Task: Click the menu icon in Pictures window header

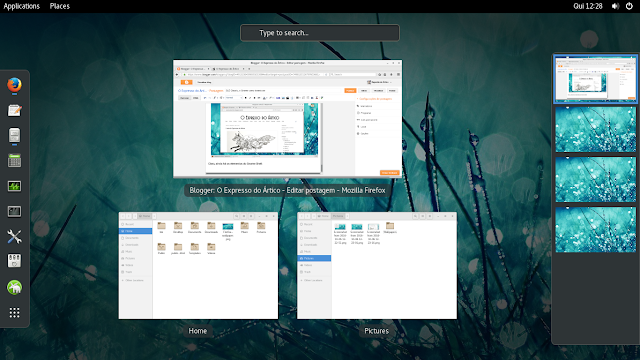Action: (430, 216)
